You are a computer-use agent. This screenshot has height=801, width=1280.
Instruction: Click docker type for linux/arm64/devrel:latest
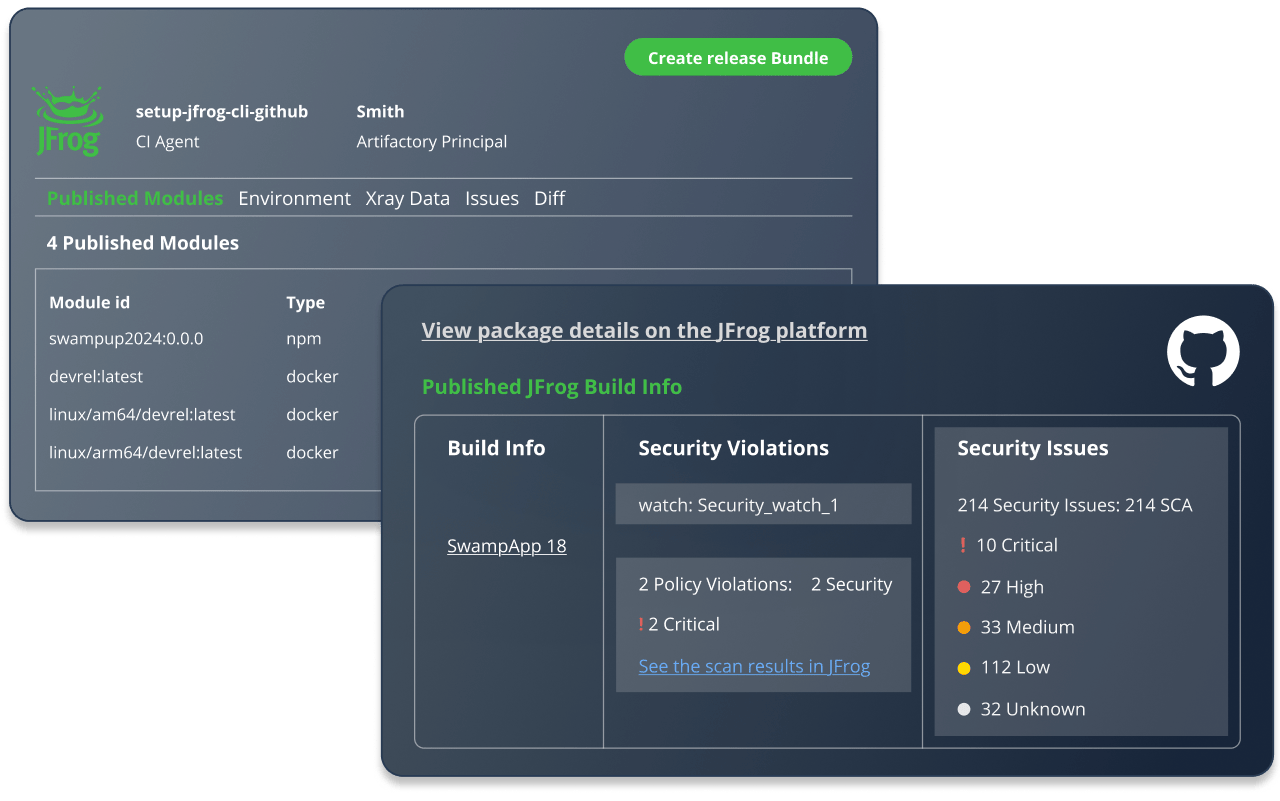click(x=312, y=452)
